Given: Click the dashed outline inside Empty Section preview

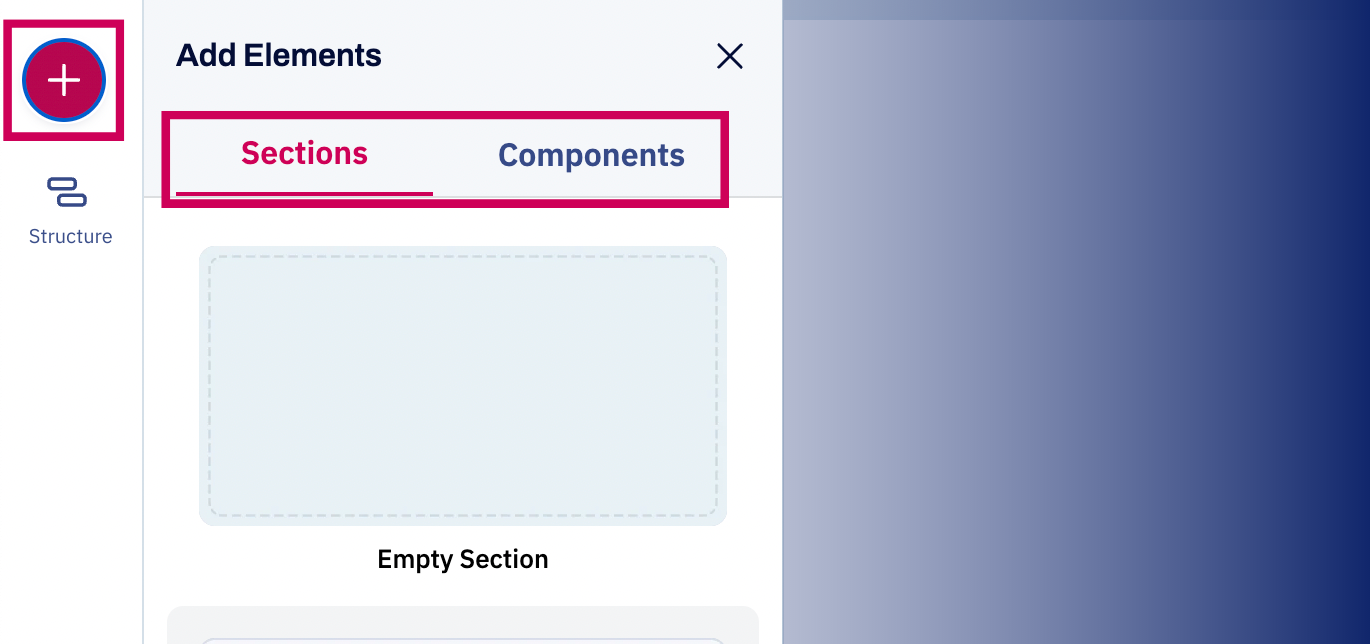Looking at the screenshot, I should point(463,386).
